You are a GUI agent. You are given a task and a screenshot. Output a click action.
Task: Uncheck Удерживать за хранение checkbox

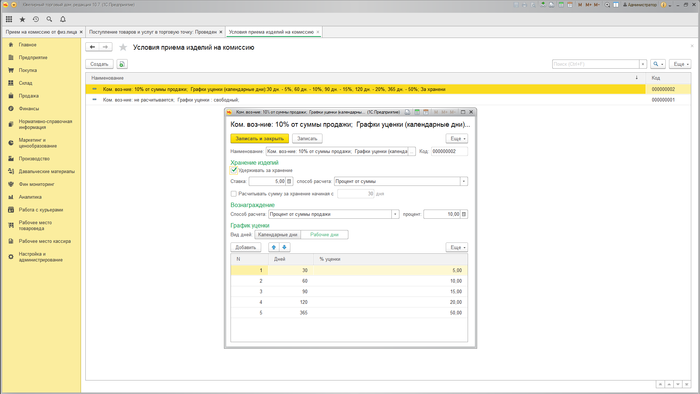(x=233, y=170)
